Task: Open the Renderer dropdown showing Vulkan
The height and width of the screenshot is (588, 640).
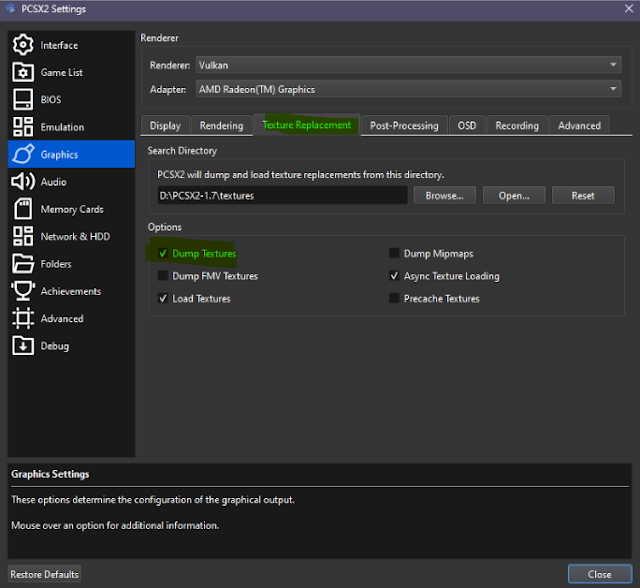Action: (x=408, y=65)
